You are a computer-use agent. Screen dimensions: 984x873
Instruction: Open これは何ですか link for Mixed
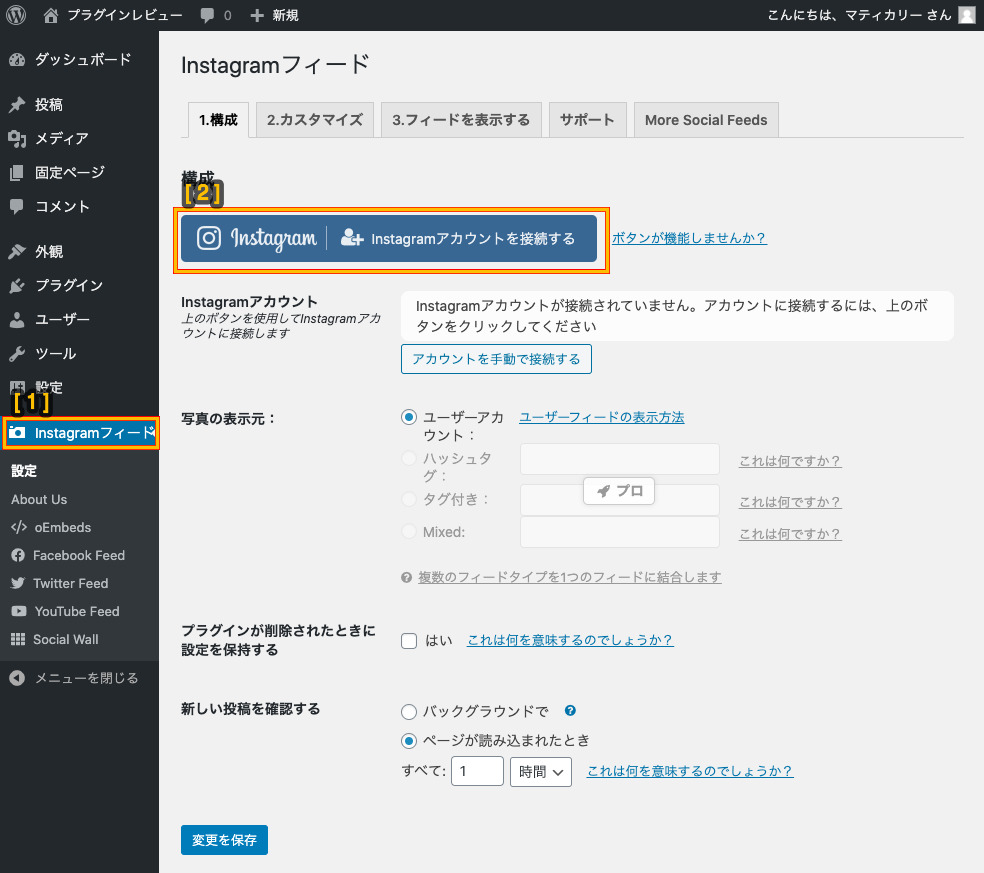click(789, 534)
